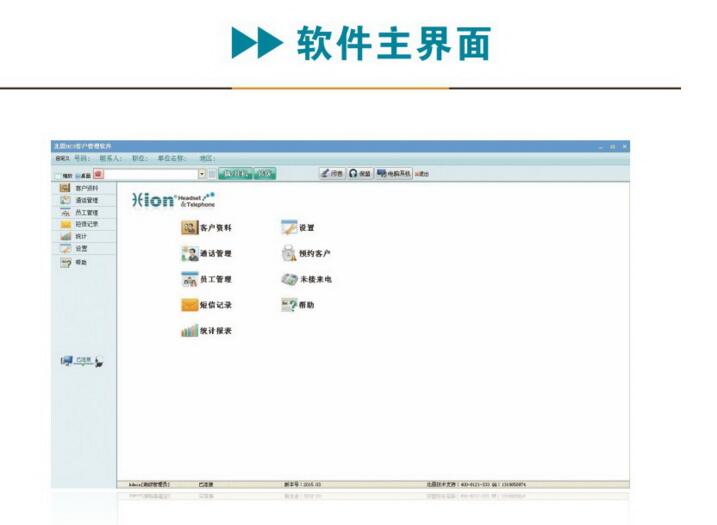Open 通话管理 icon in main panel
Viewport: 717px width, 525px height.
(189, 254)
